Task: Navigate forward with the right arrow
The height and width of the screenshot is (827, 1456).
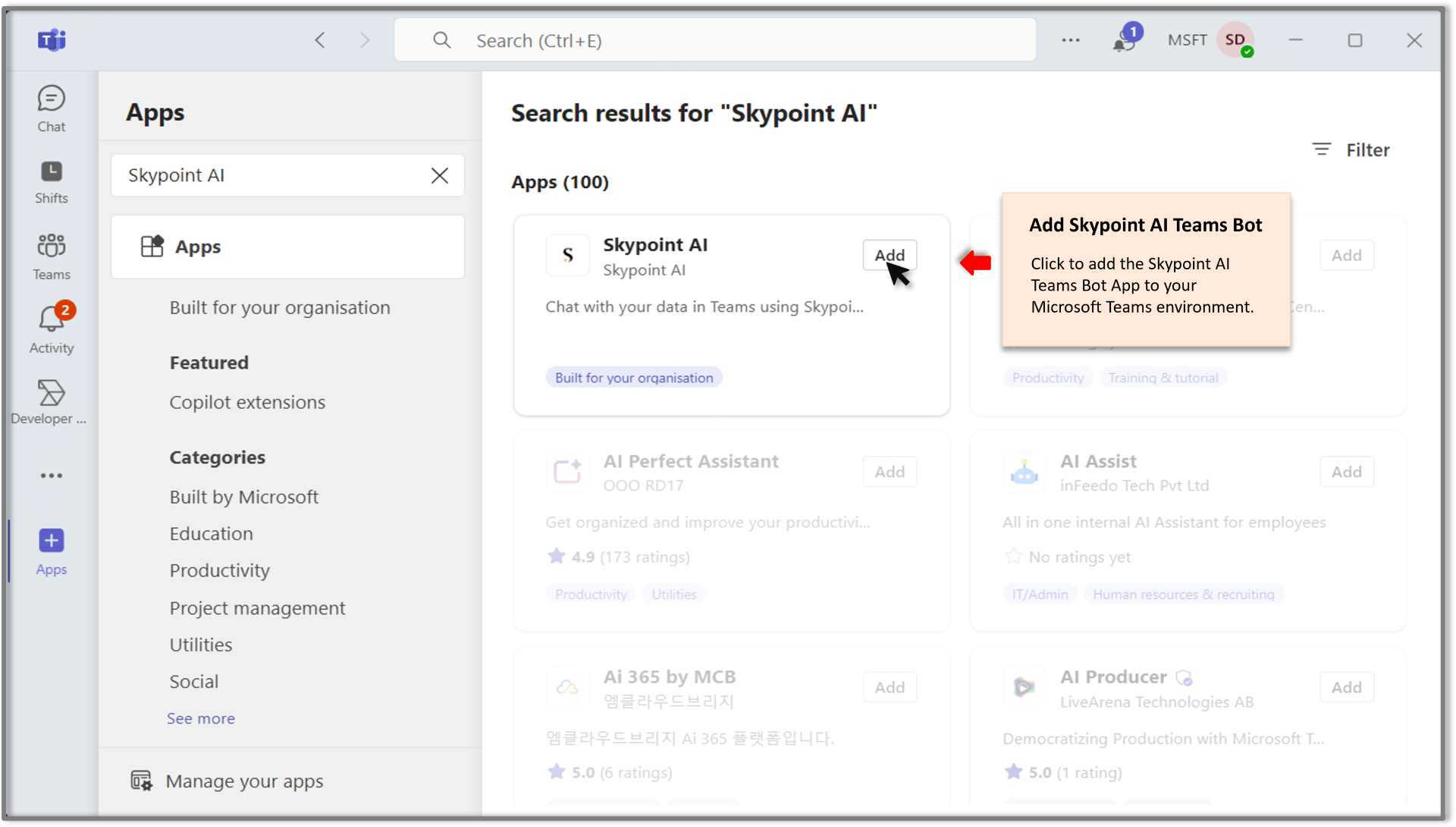Action: (365, 40)
